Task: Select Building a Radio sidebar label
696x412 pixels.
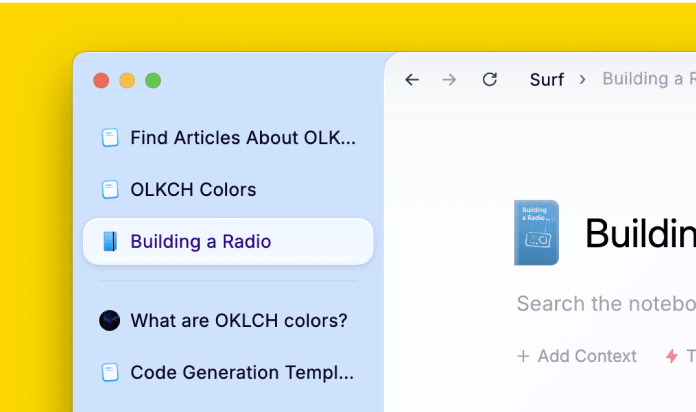Action: 200,241
